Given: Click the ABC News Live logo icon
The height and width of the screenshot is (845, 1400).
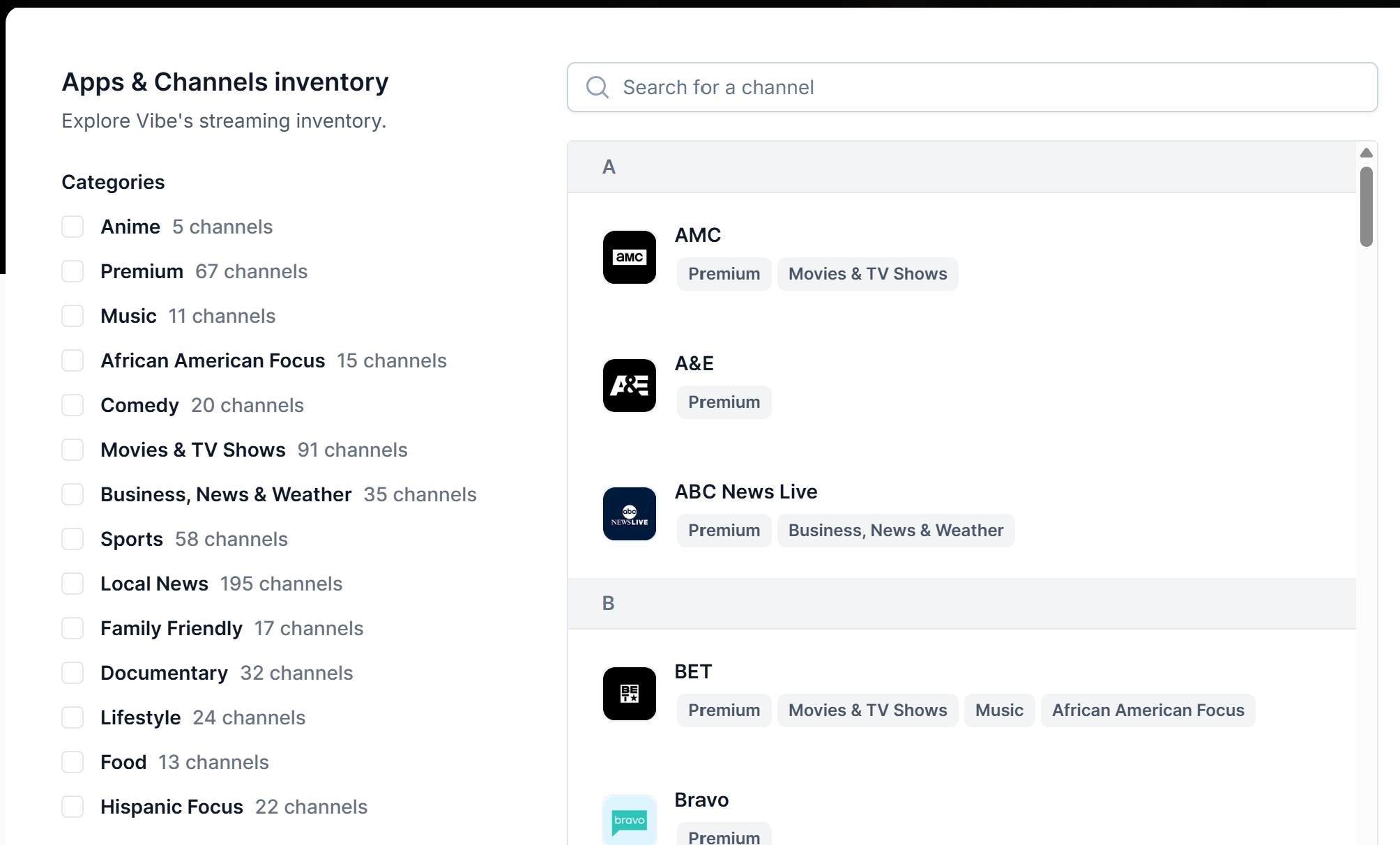Looking at the screenshot, I should pyautogui.click(x=629, y=514).
